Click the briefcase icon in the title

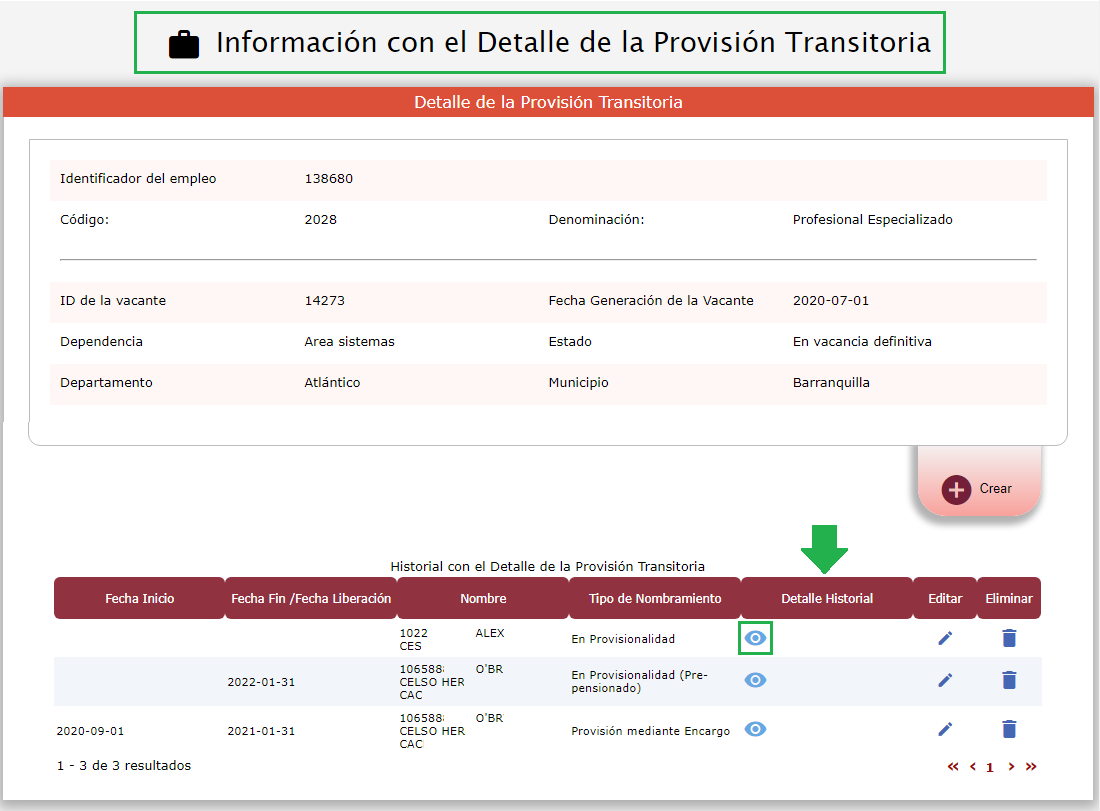click(184, 44)
